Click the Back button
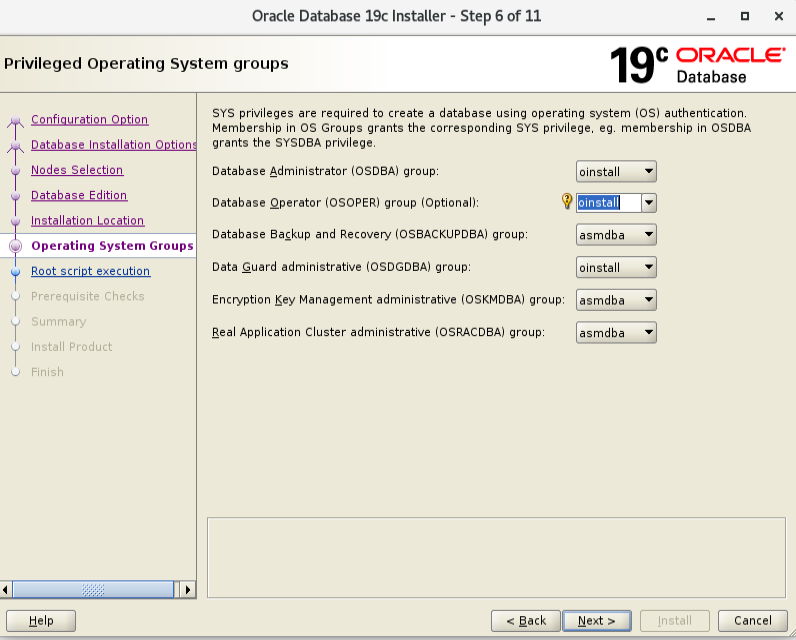The height and width of the screenshot is (640, 796). click(x=525, y=621)
